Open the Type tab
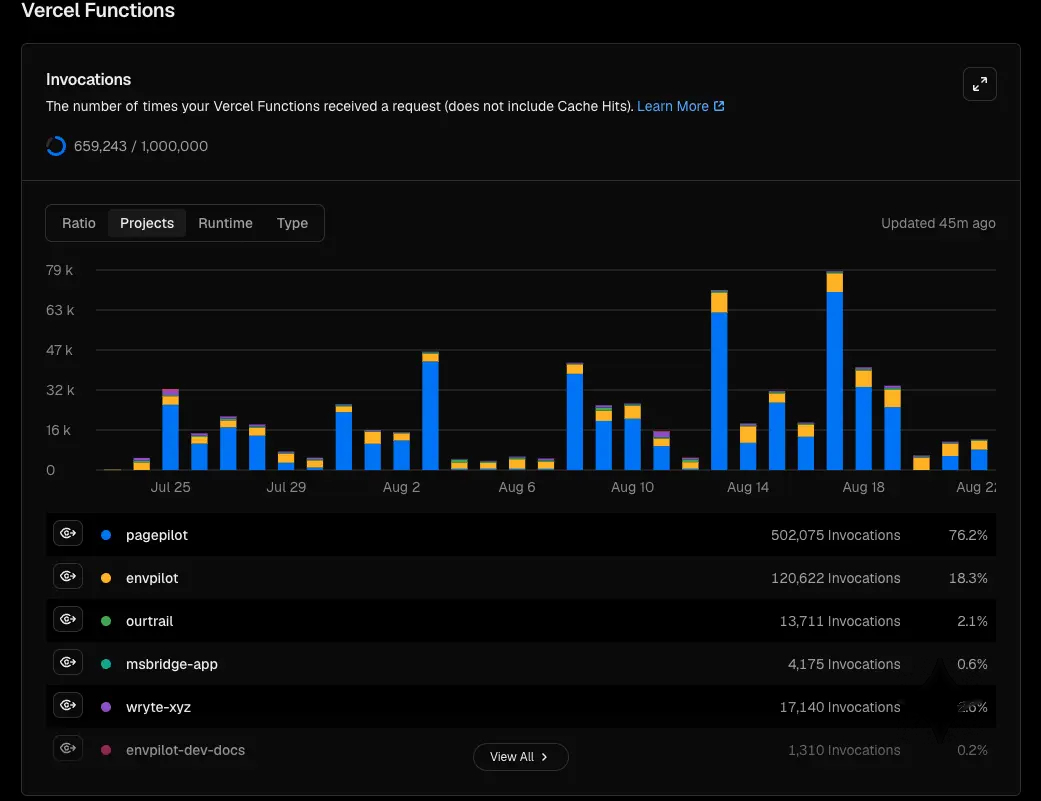Viewport: 1041px width, 801px height. tap(292, 223)
